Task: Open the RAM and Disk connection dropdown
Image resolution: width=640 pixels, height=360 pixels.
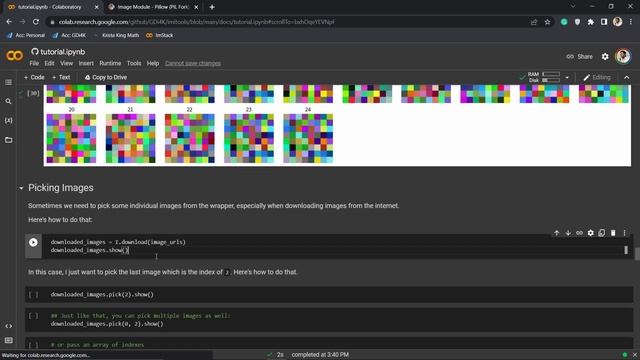Action: (x=567, y=78)
